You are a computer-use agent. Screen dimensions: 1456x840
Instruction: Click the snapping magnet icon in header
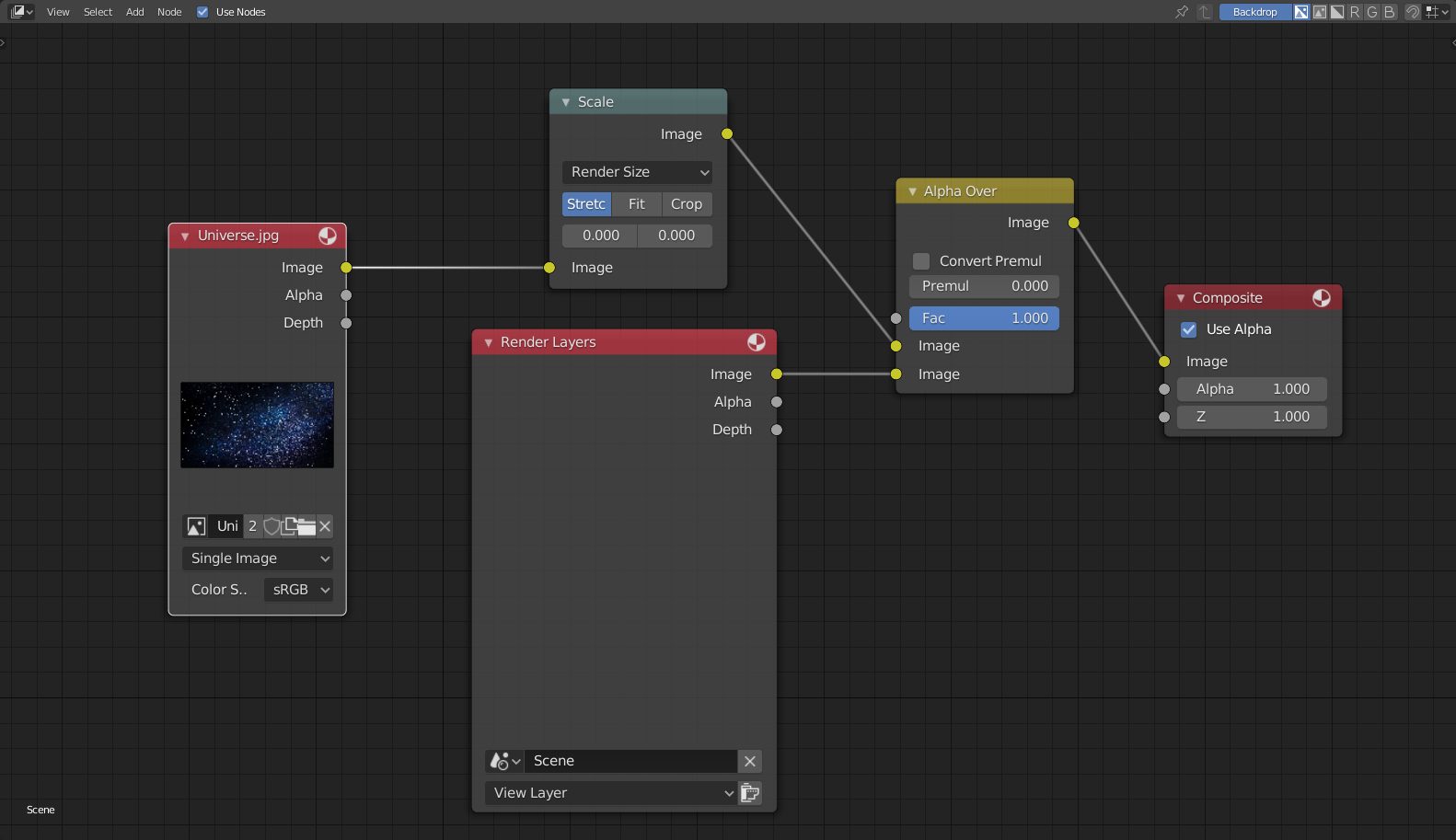pyautogui.click(x=1413, y=12)
